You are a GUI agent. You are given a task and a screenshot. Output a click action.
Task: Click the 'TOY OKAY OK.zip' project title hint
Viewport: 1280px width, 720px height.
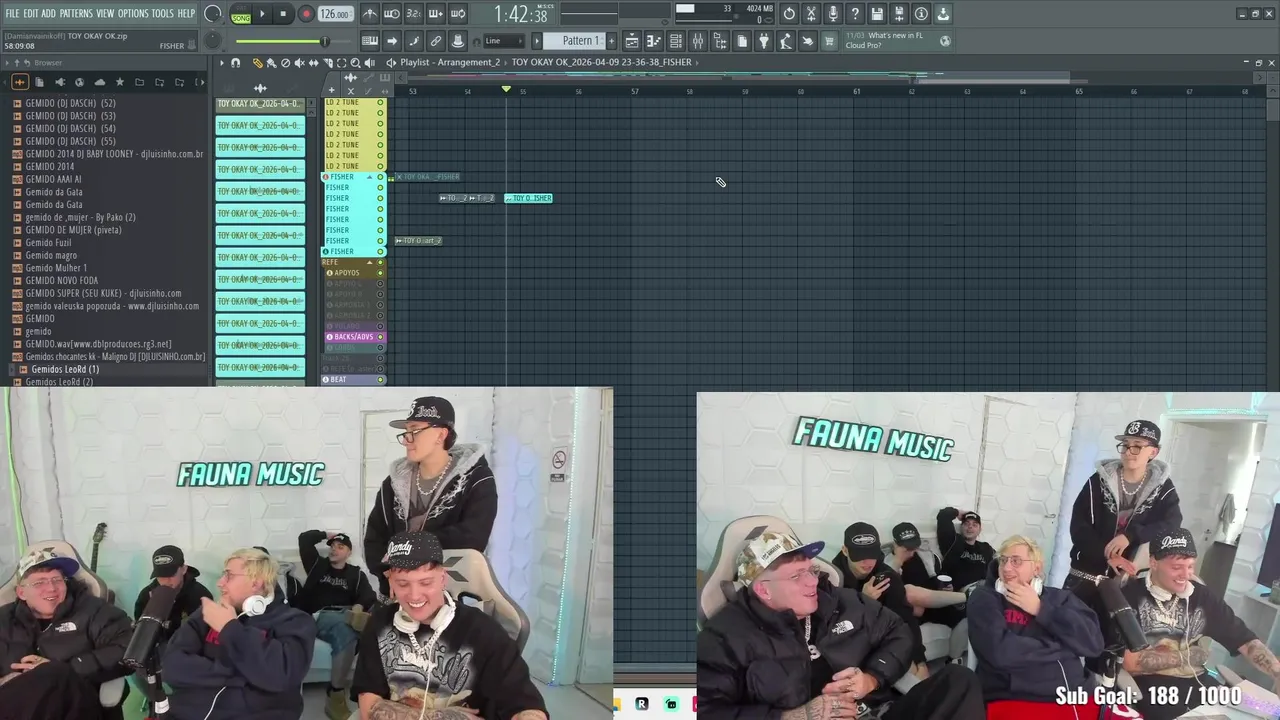click(97, 36)
